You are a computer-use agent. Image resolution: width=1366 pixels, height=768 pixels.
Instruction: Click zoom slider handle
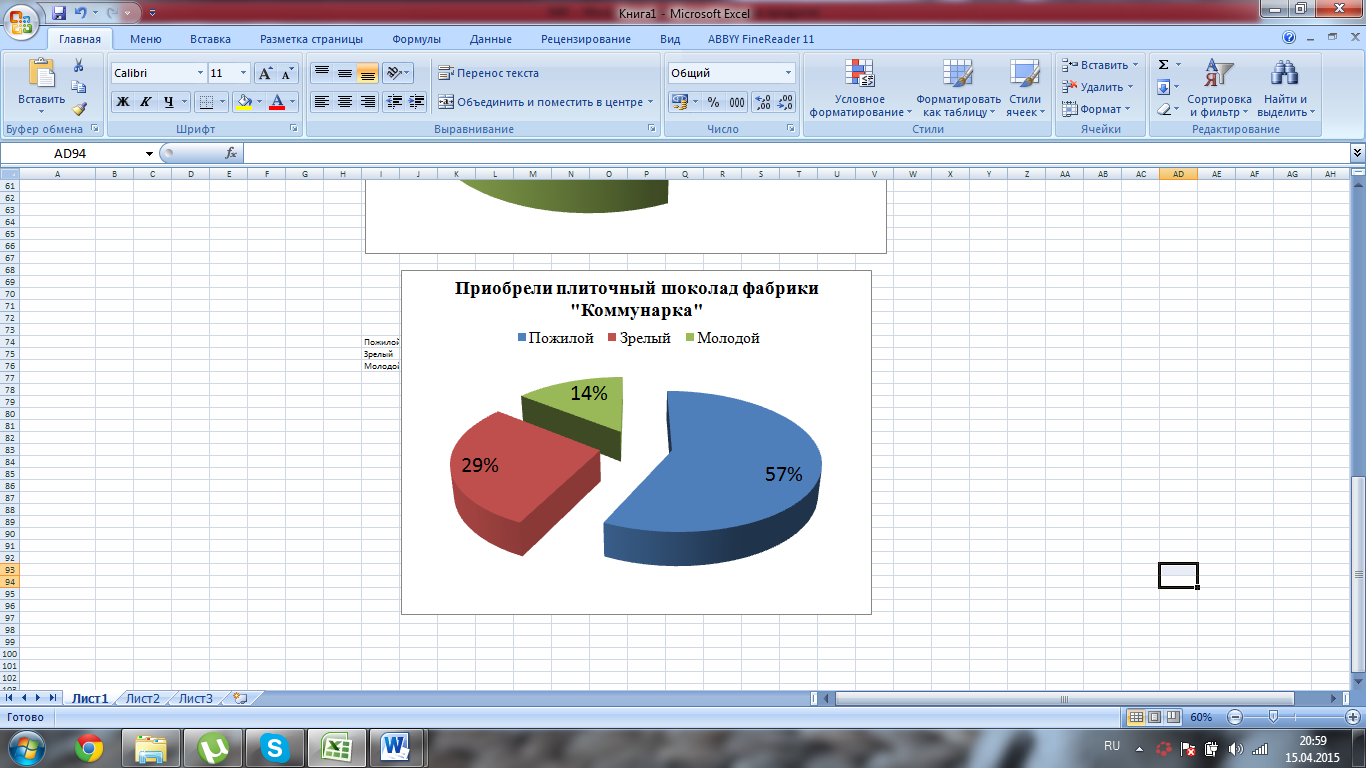point(1272,717)
